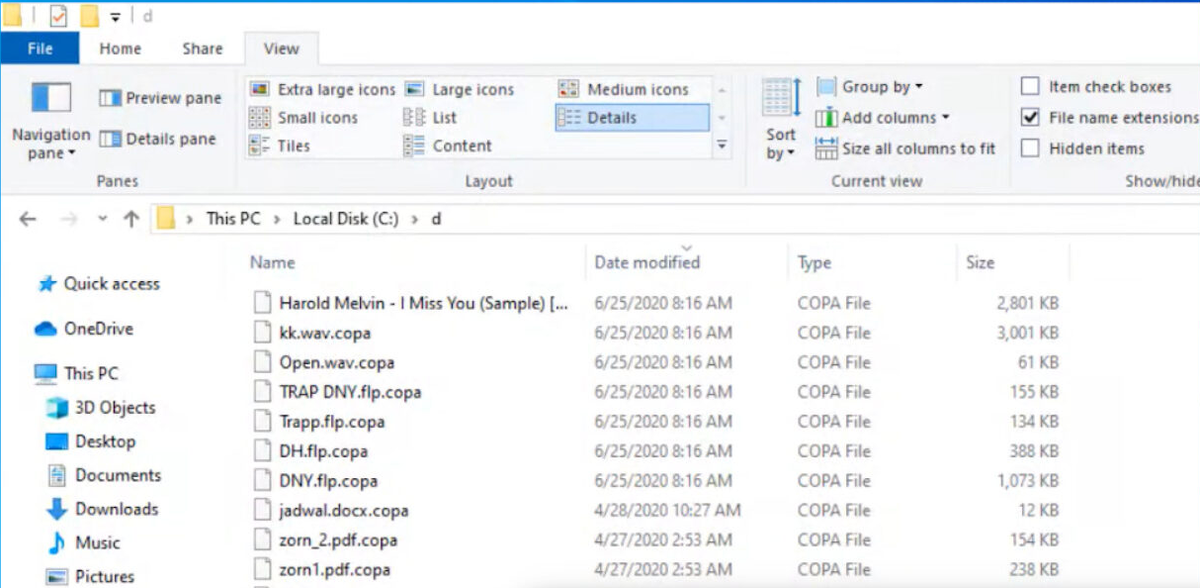Click This PC in address bar
1200x588 pixels.
pos(233,218)
